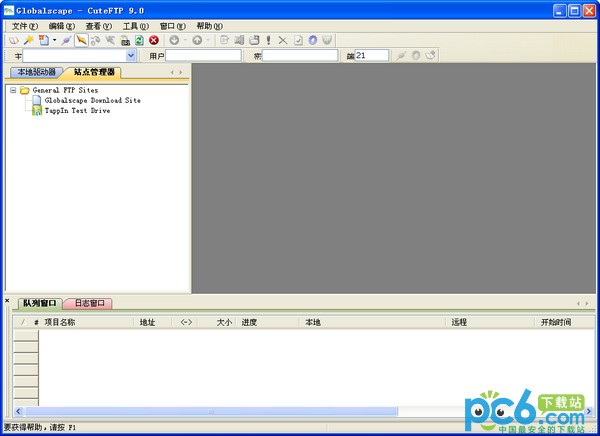Screen dimensions: 600x436
Task: Click the Quick Connect bar connect icon
Action: coord(401,56)
